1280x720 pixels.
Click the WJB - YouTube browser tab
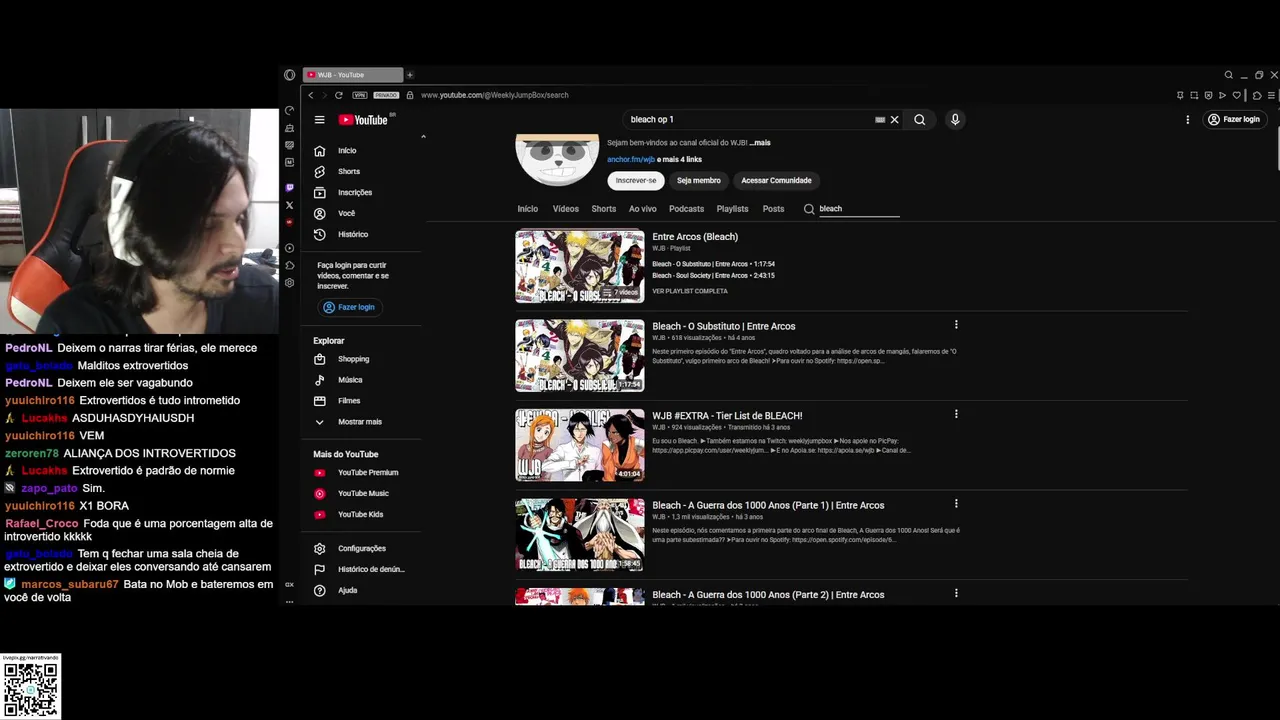(x=352, y=75)
